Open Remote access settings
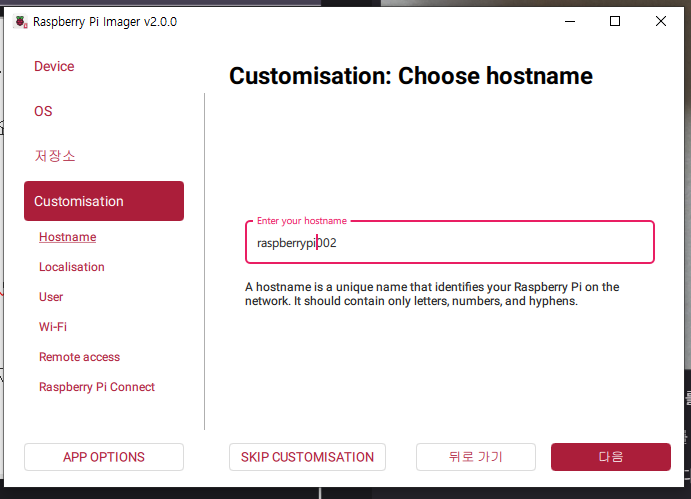Image resolution: width=691 pixels, height=499 pixels. 79,357
